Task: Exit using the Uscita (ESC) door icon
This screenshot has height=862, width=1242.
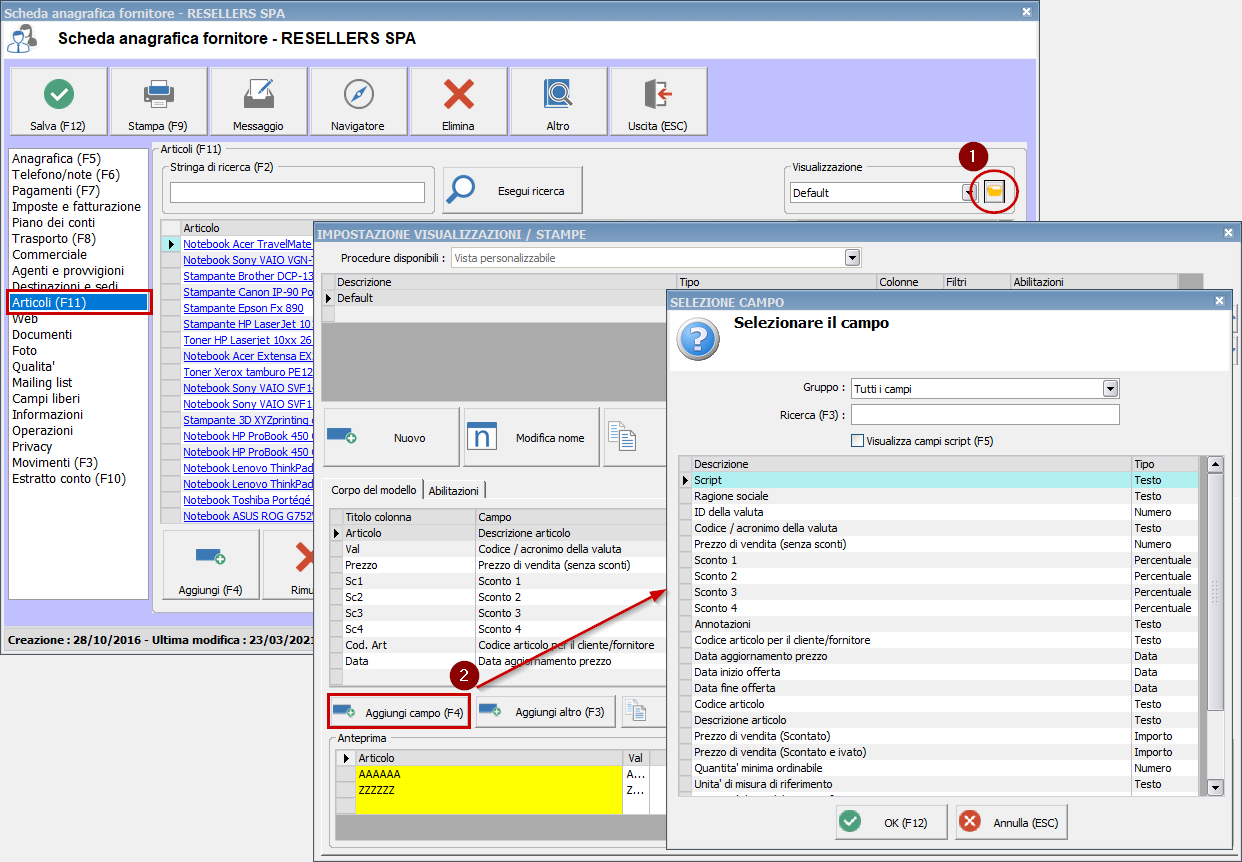Action: click(x=658, y=95)
